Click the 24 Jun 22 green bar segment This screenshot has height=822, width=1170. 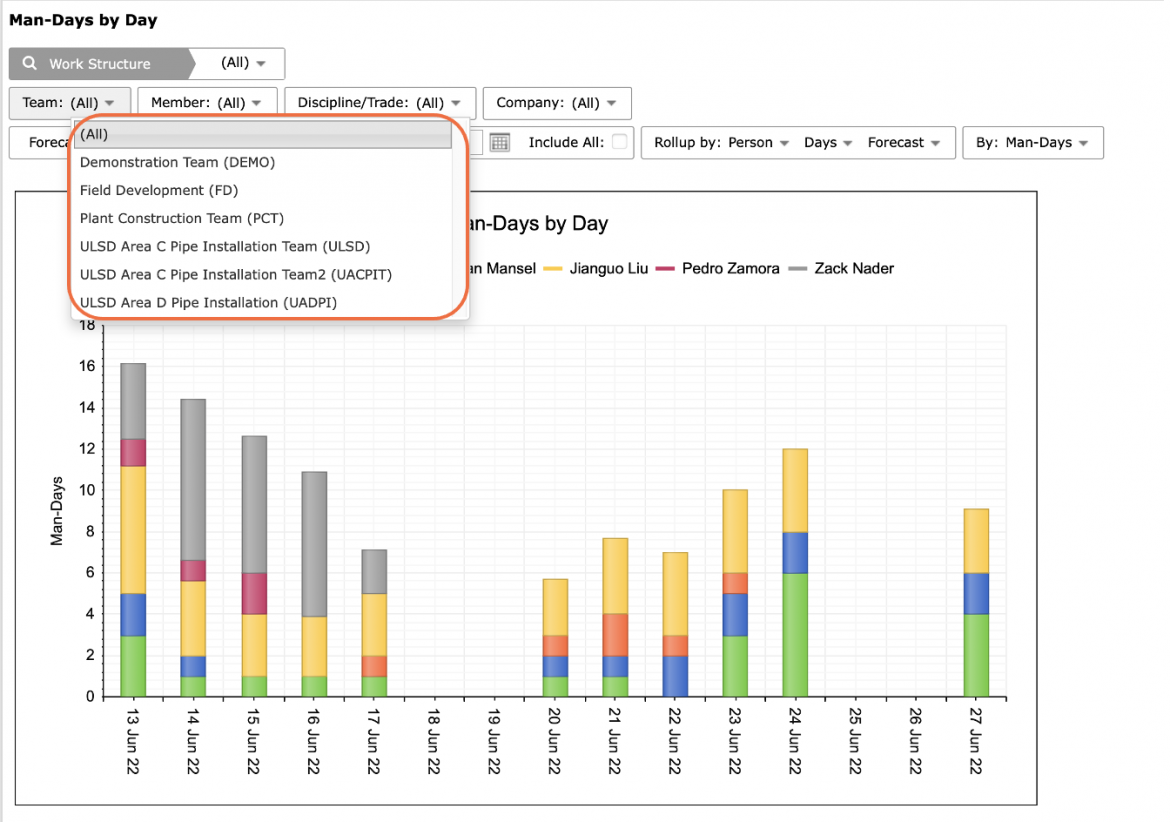(795, 635)
